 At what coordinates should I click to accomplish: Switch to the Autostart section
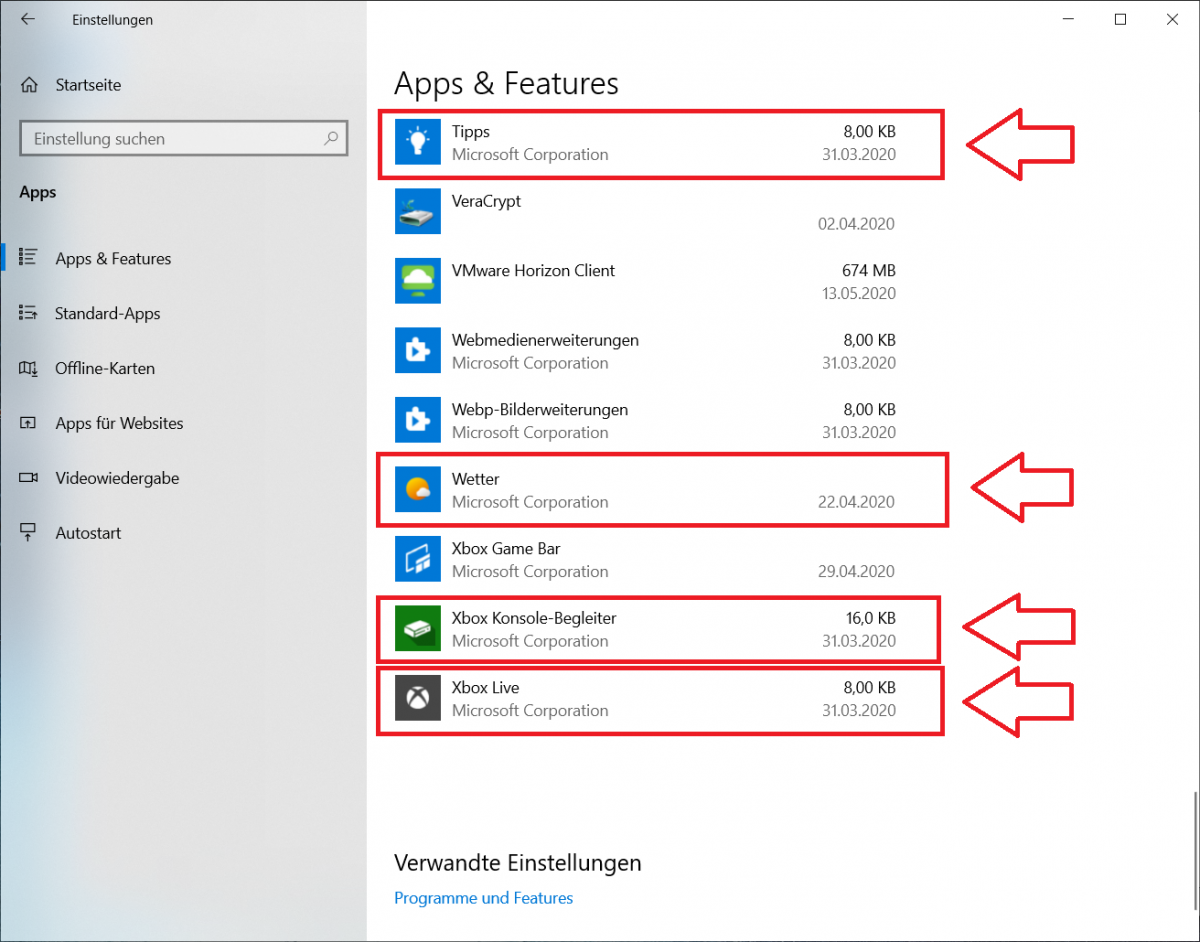click(x=88, y=533)
